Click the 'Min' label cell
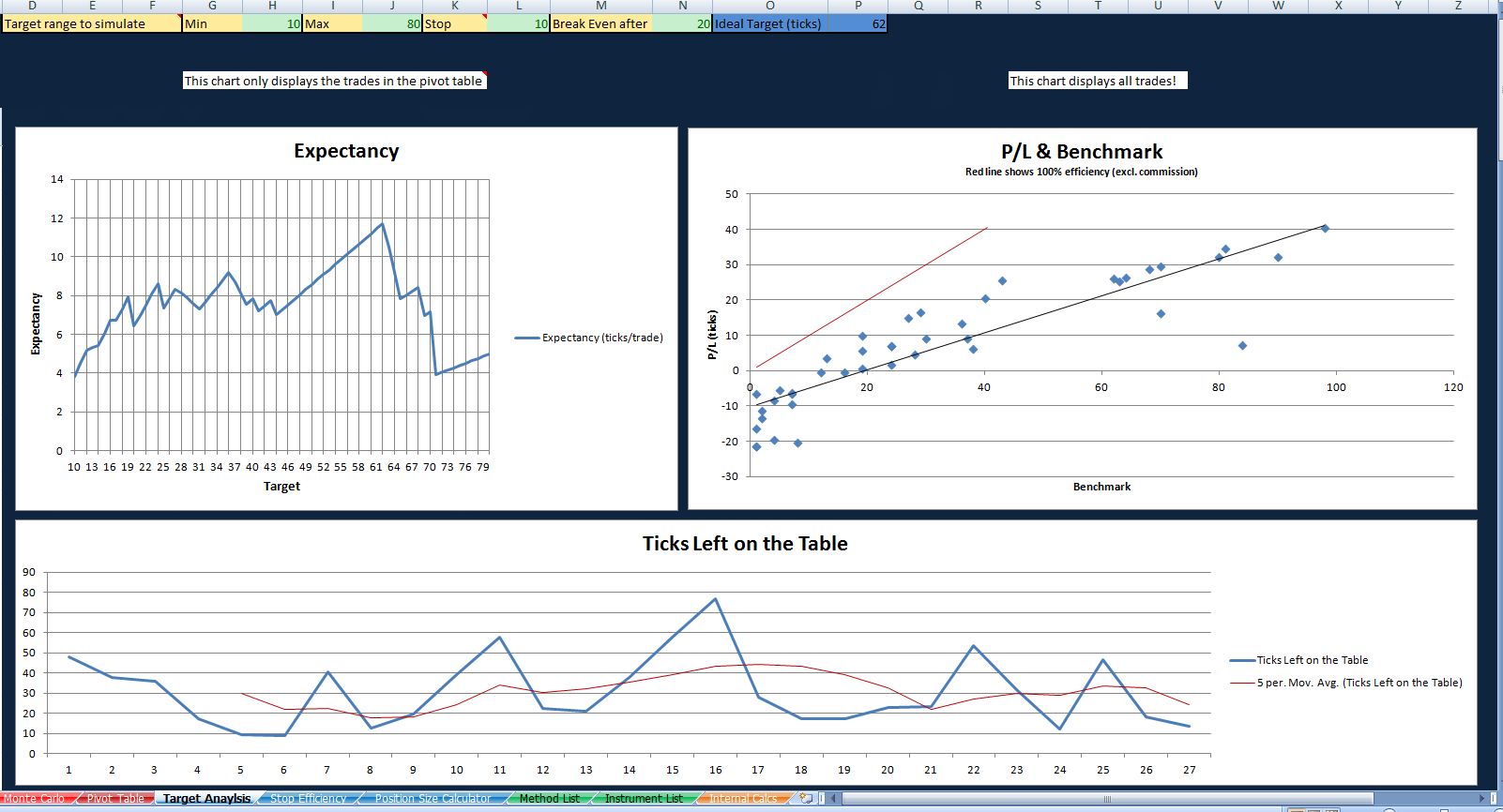1503x812 pixels. point(212,23)
